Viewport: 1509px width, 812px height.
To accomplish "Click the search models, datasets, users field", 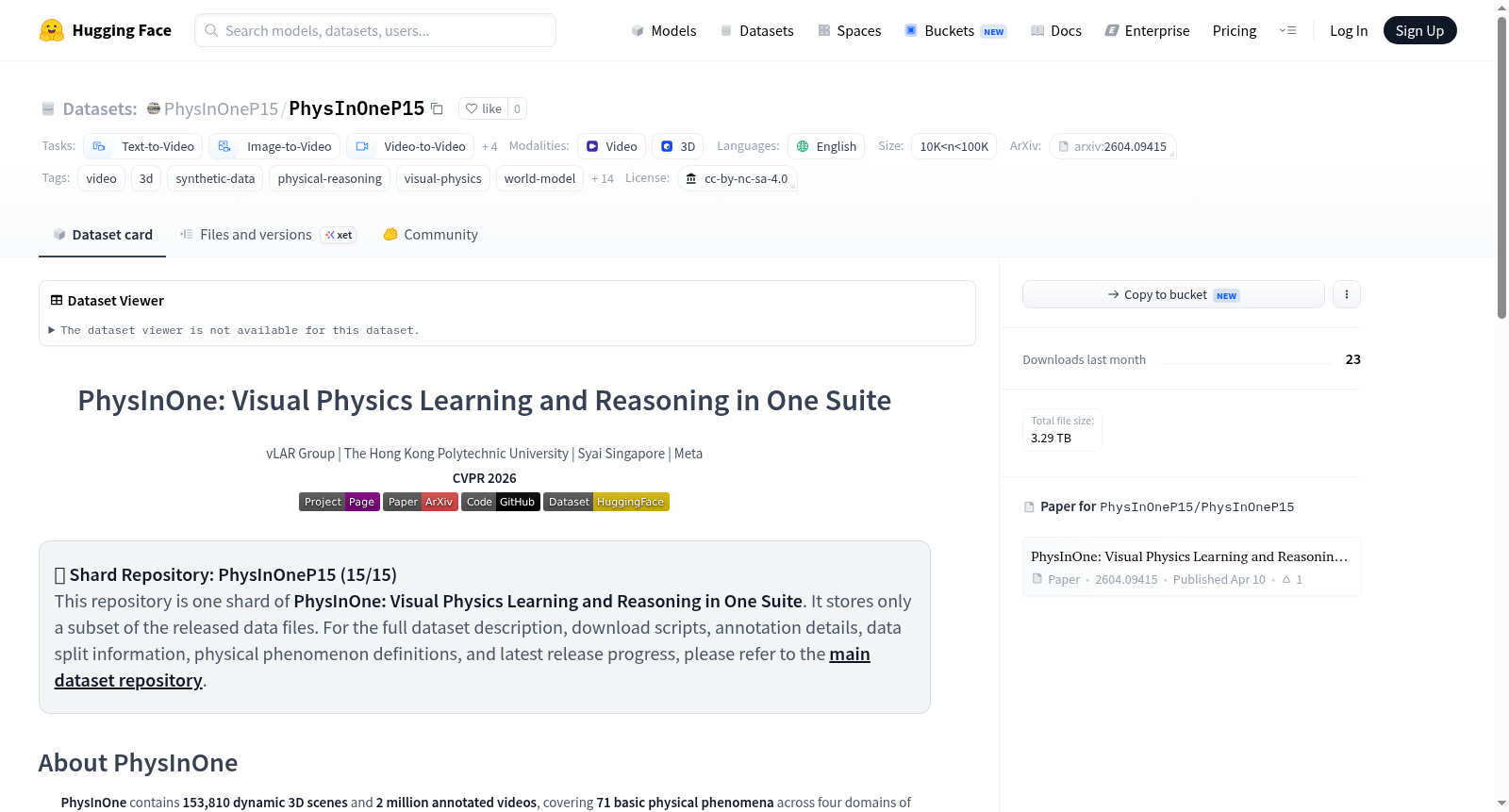I will tap(375, 30).
